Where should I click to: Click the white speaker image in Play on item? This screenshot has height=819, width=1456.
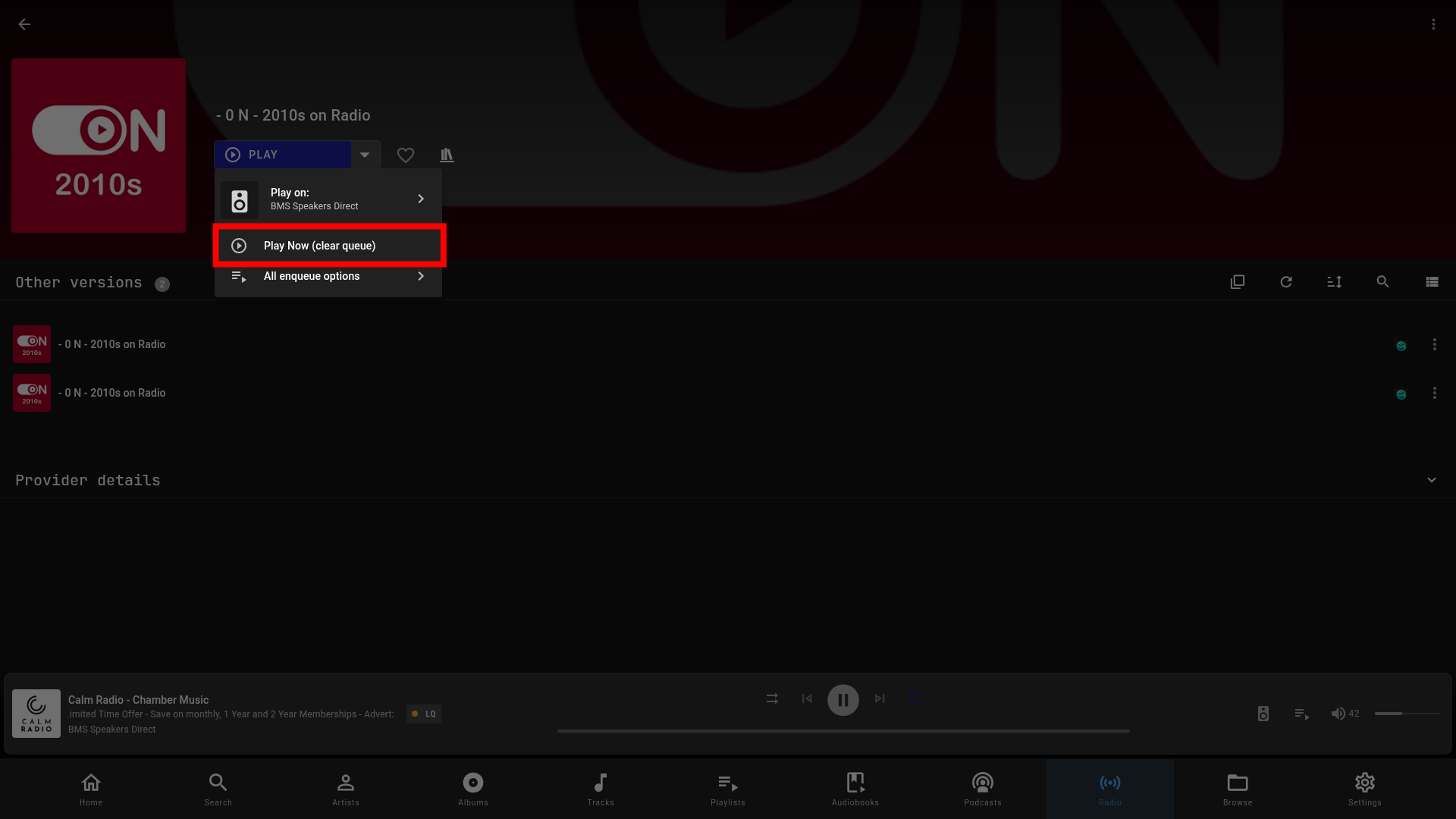(240, 200)
